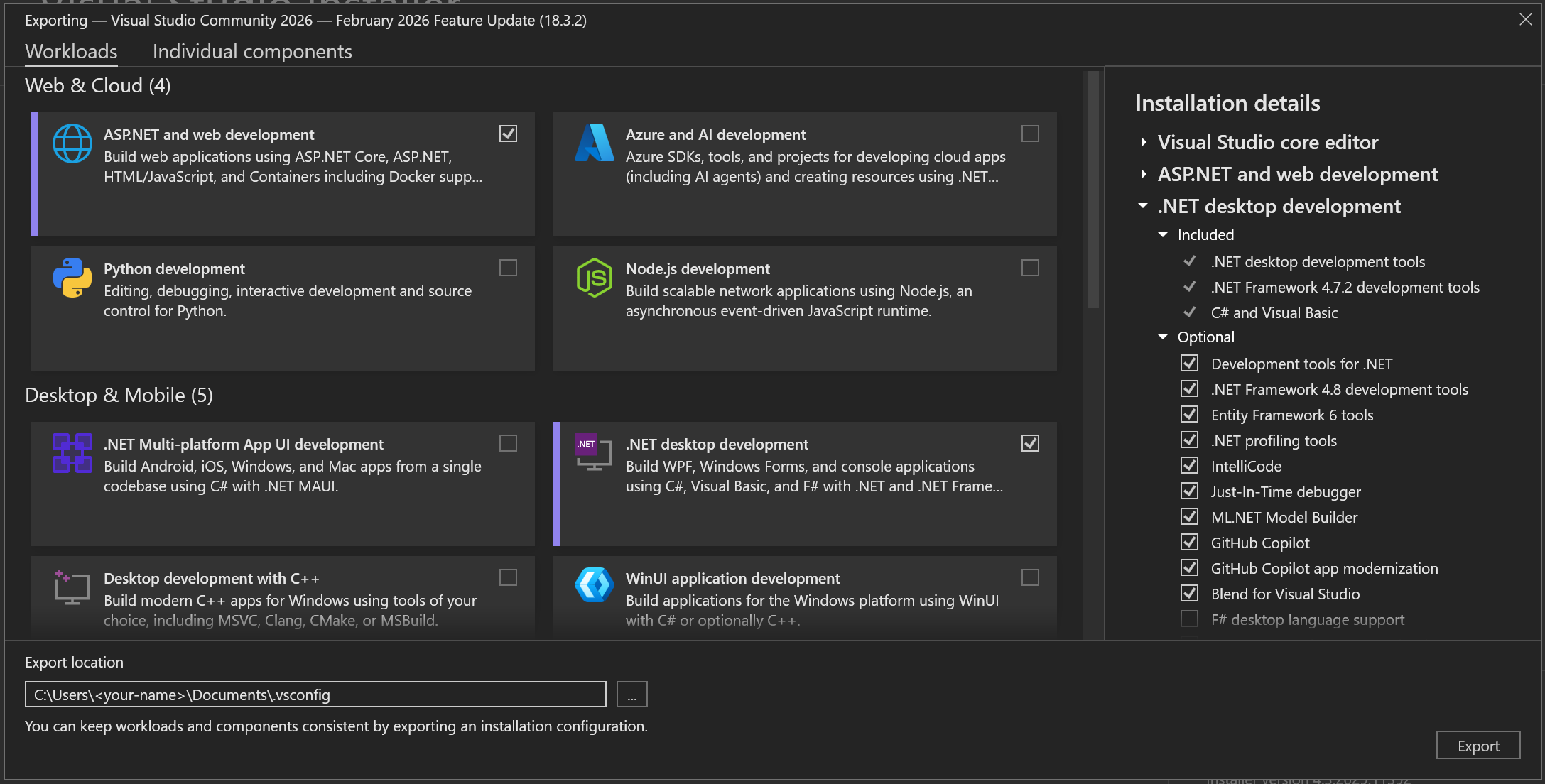Uncheck the .NET desktop development workload
The height and width of the screenshot is (784, 1545).
click(x=1031, y=443)
